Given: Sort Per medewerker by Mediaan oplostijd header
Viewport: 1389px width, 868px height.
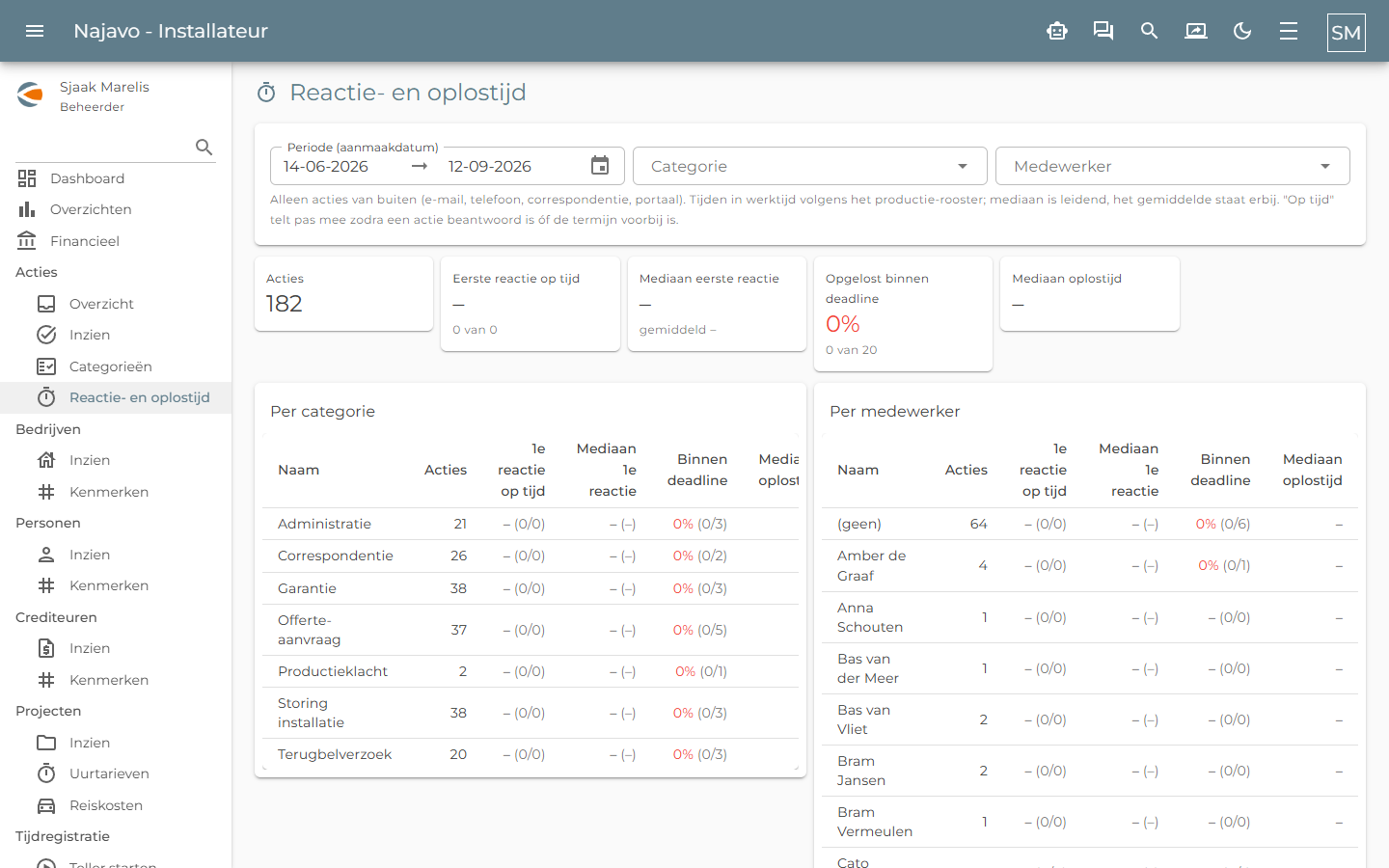Looking at the screenshot, I should (x=1312, y=470).
